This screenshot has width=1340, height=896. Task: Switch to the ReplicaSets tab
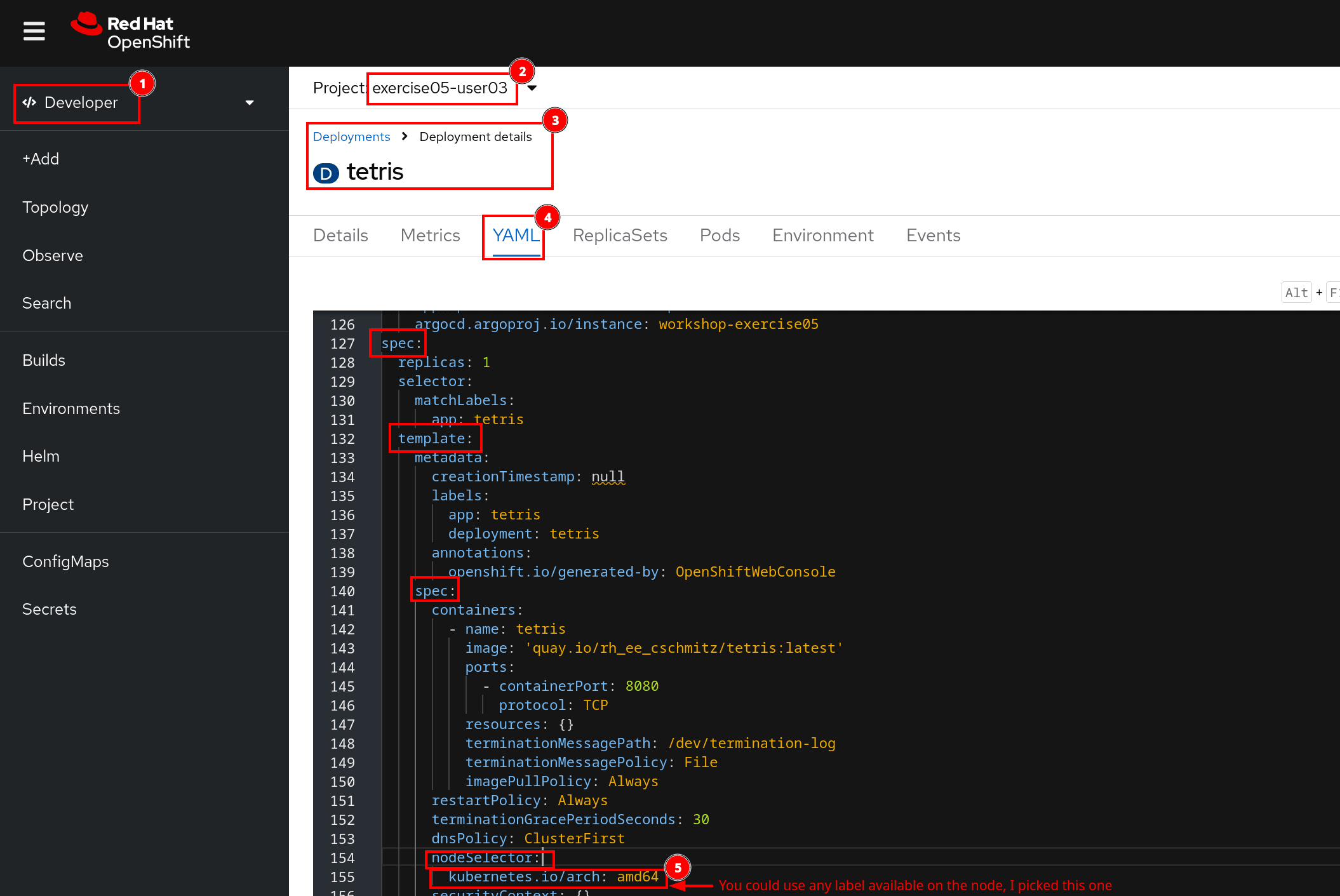[x=620, y=236]
